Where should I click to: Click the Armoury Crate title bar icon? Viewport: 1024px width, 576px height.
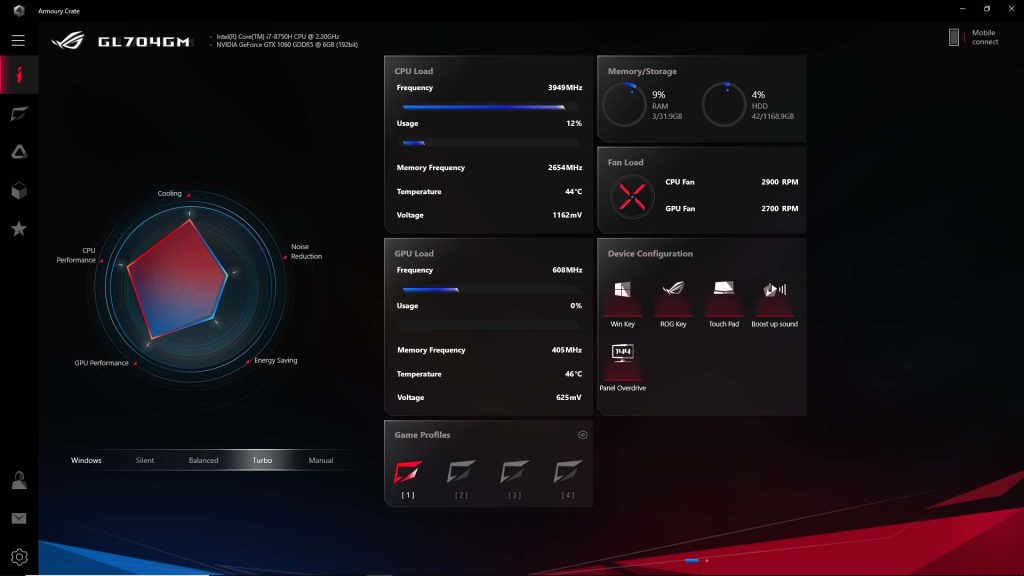(x=19, y=10)
